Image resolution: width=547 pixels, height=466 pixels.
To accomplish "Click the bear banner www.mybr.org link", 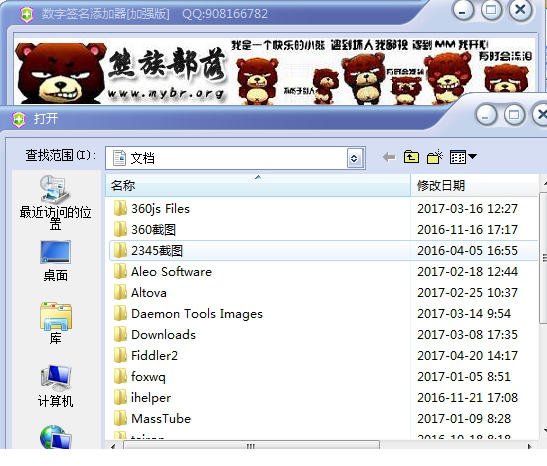I will pyautogui.click(x=166, y=93).
